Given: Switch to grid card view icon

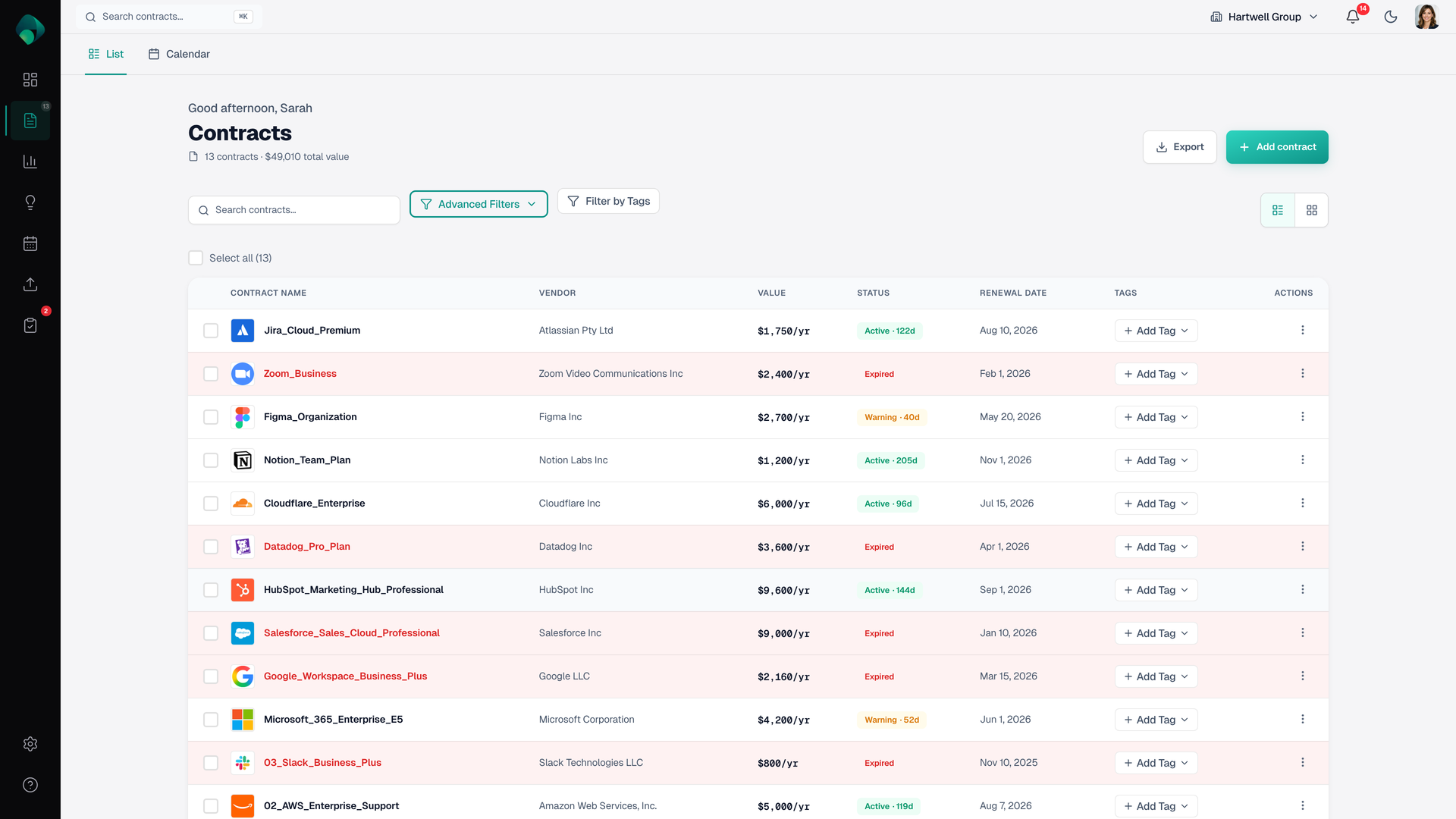Looking at the screenshot, I should coord(1312,210).
